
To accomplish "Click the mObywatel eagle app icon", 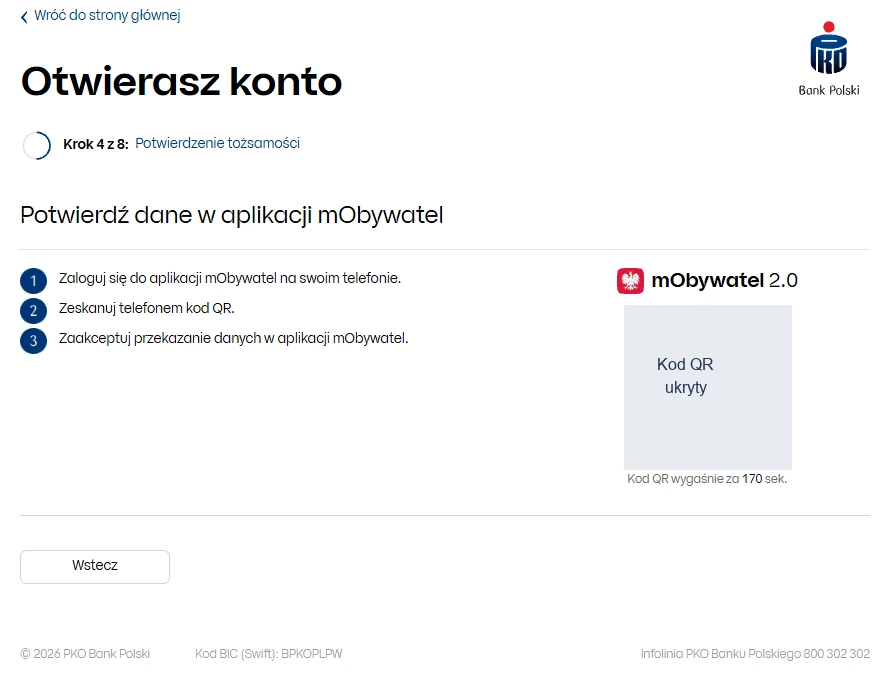I will click(x=630, y=281).
